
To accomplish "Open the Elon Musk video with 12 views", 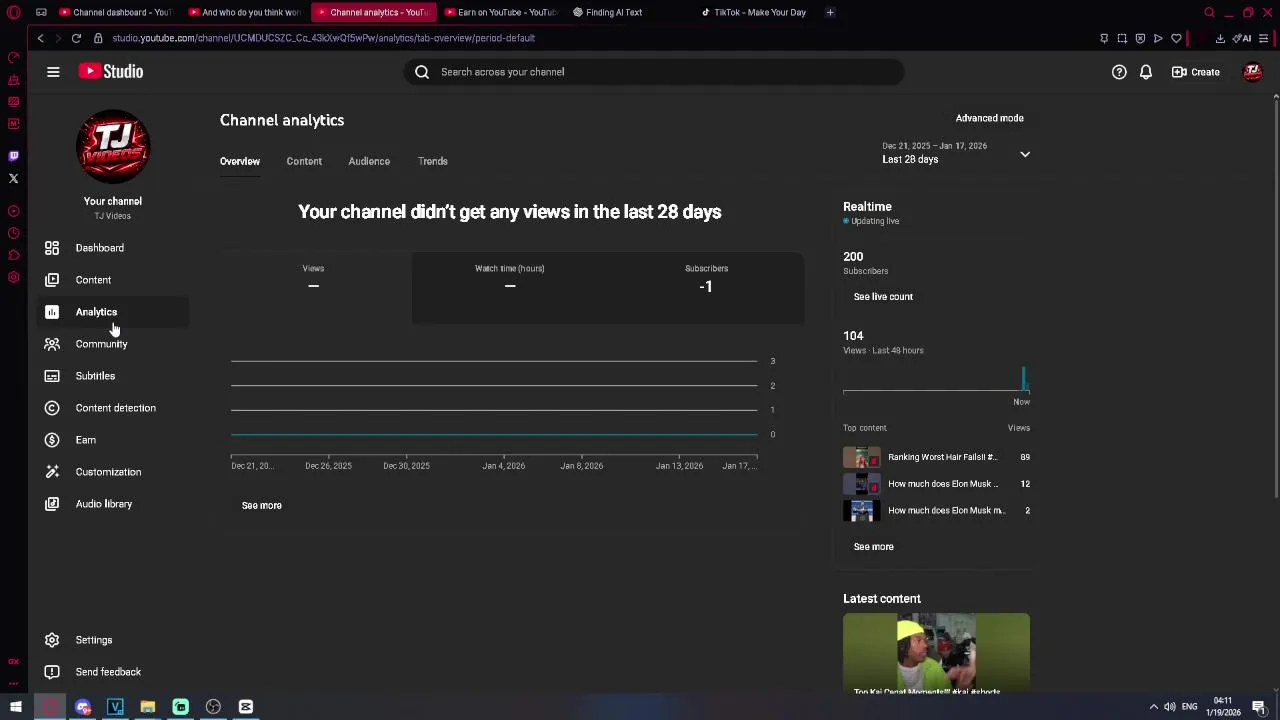I will tap(936, 484).
